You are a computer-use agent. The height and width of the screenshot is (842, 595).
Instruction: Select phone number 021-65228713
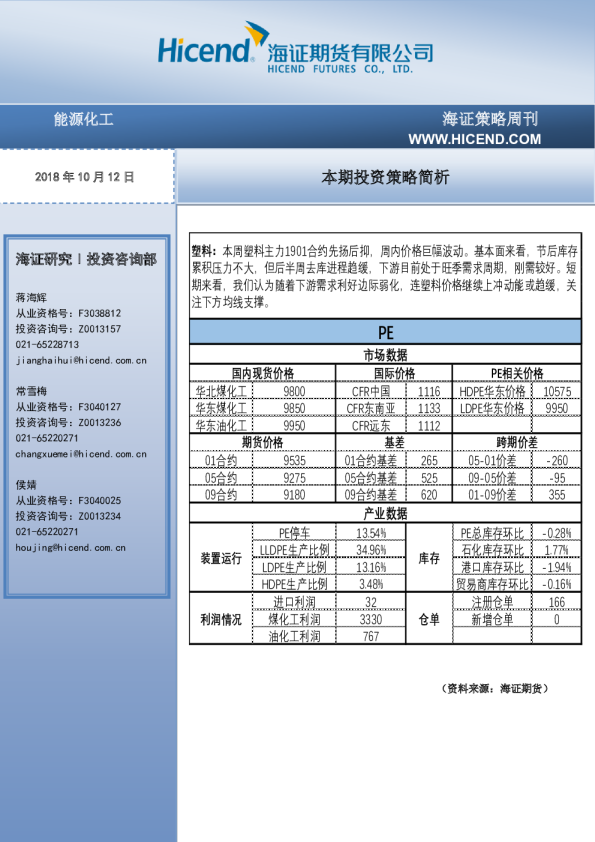tap(47, 344)
